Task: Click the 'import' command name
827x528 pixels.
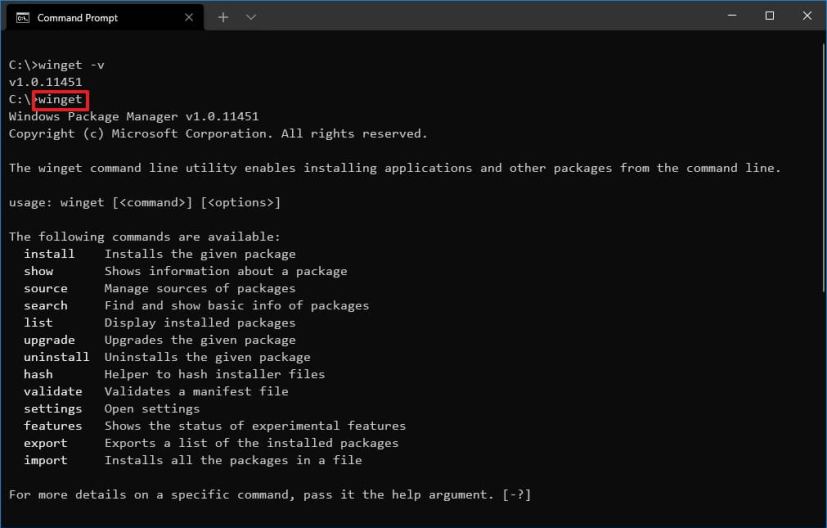Action: 45,460
